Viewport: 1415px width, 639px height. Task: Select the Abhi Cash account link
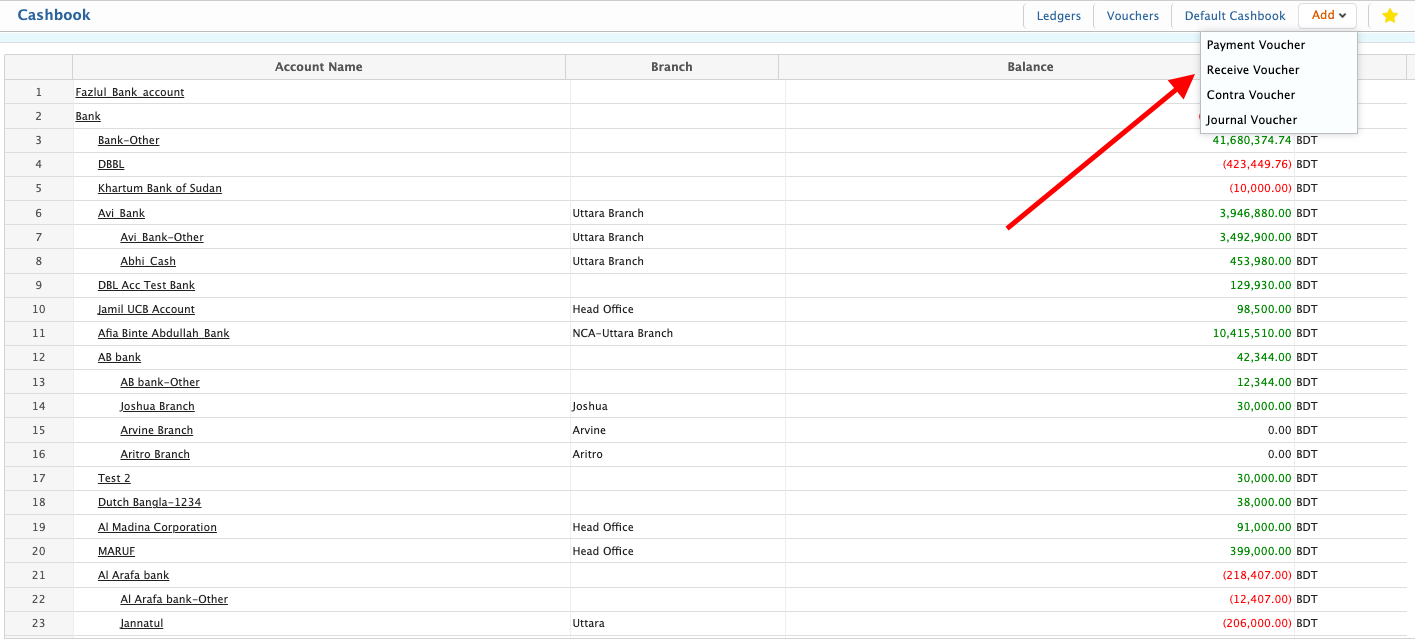[148, 261]
